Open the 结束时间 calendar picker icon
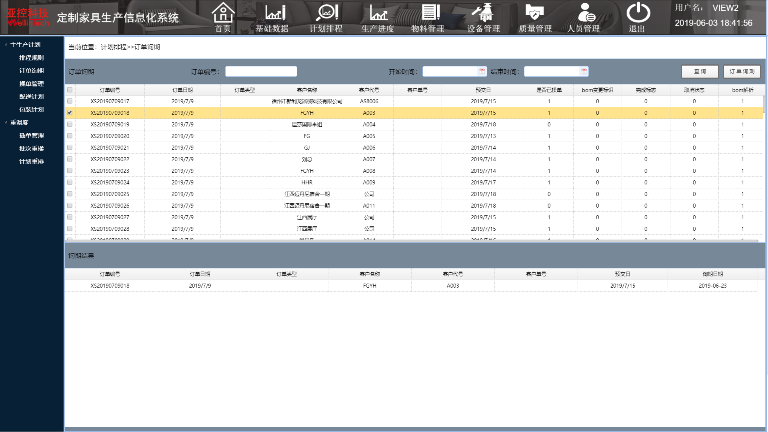768x432 pixels. pyautogui.click(x=584, y=71)
